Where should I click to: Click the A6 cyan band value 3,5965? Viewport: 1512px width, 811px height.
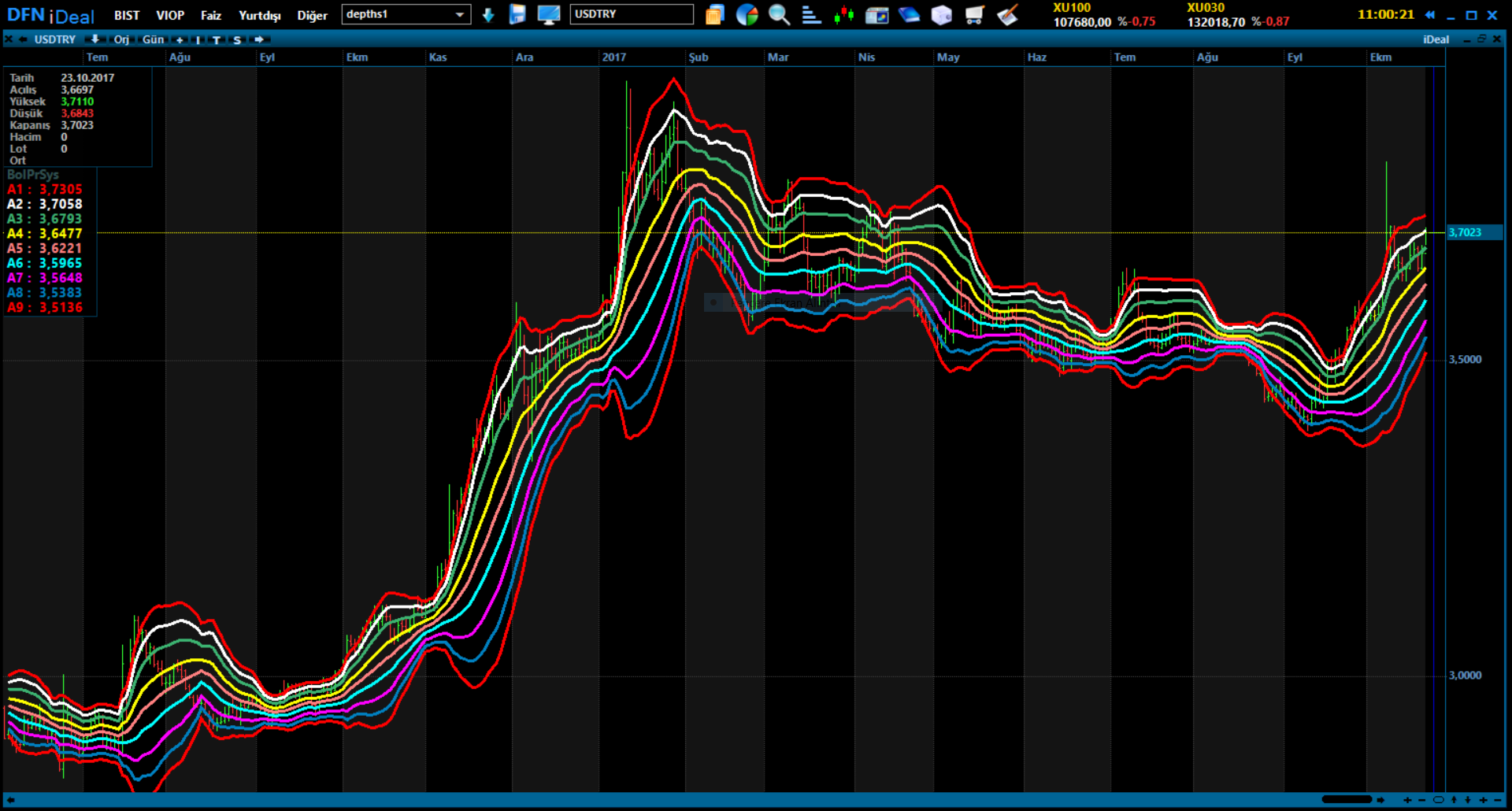(x=61, y=263)
